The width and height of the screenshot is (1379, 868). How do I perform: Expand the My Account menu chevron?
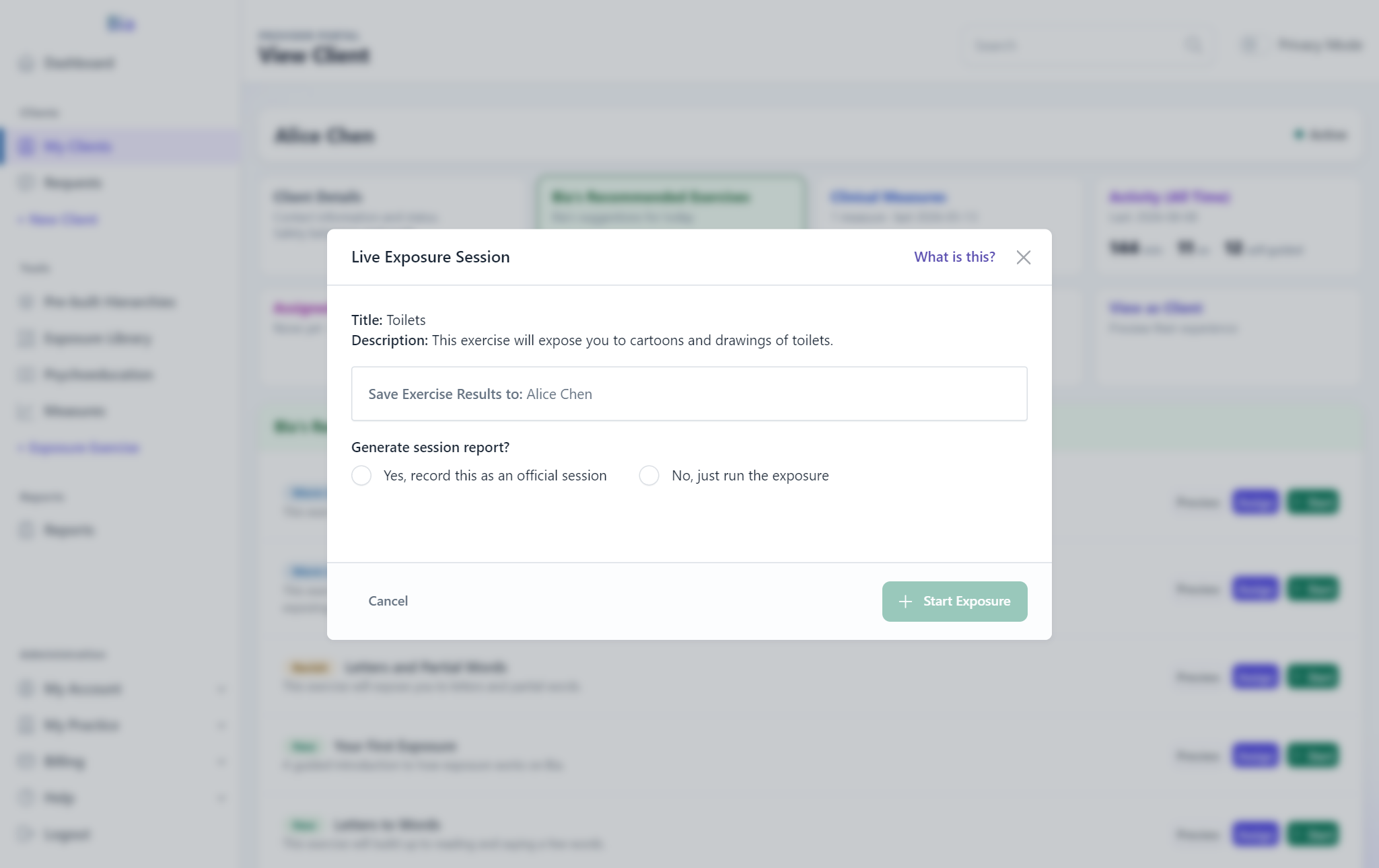(221, 689)
